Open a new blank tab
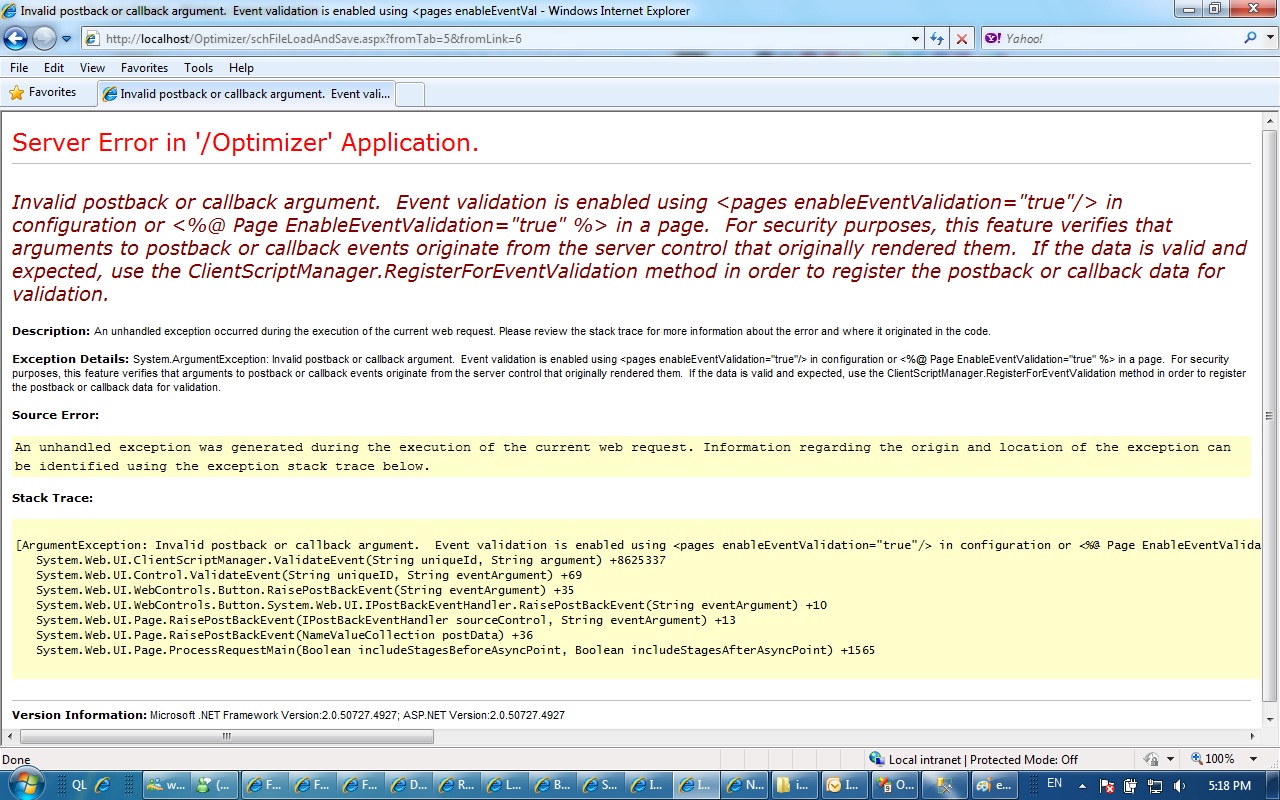This screenshot has width=1280, height=800. (x=410, y=94)
